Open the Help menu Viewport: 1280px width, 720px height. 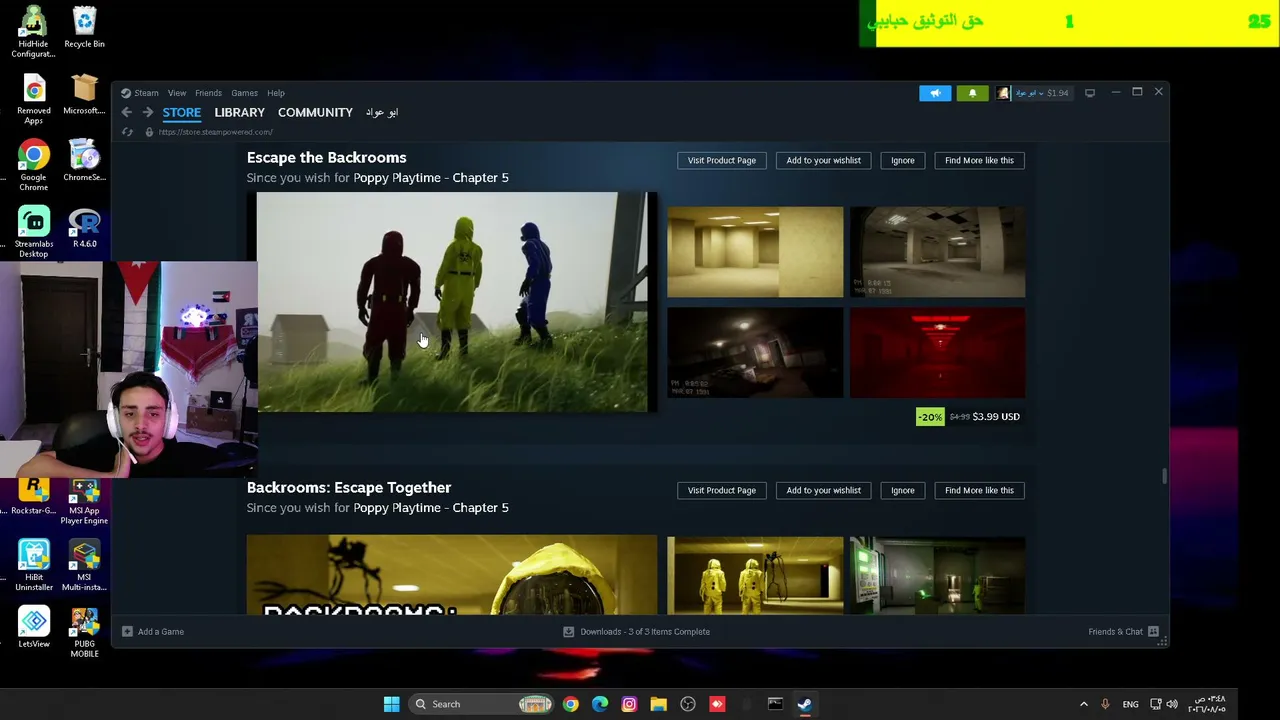(x=276, y=93)
